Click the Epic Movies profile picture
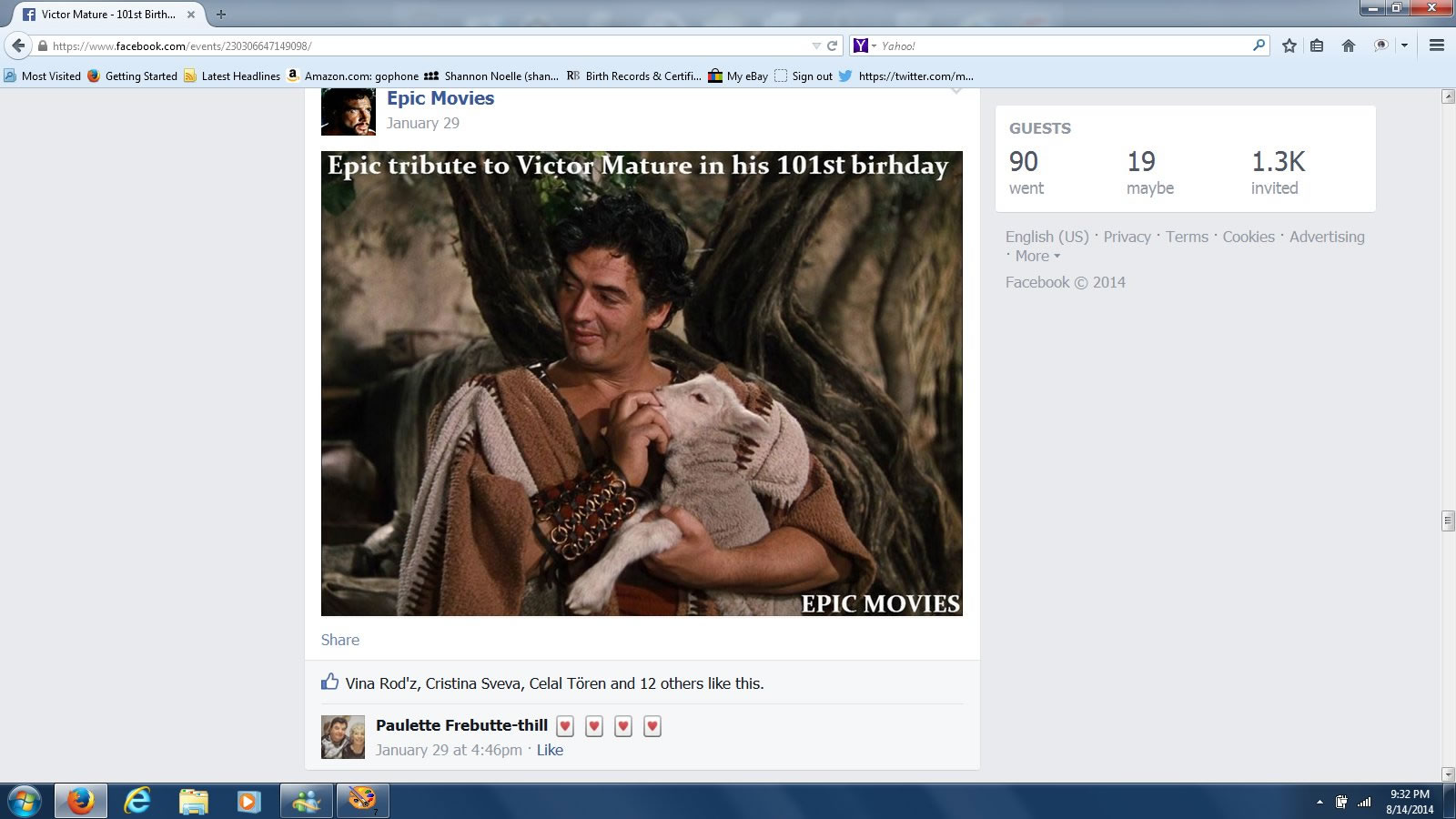This screenshot has width=1456, height=819. [349, 112]
